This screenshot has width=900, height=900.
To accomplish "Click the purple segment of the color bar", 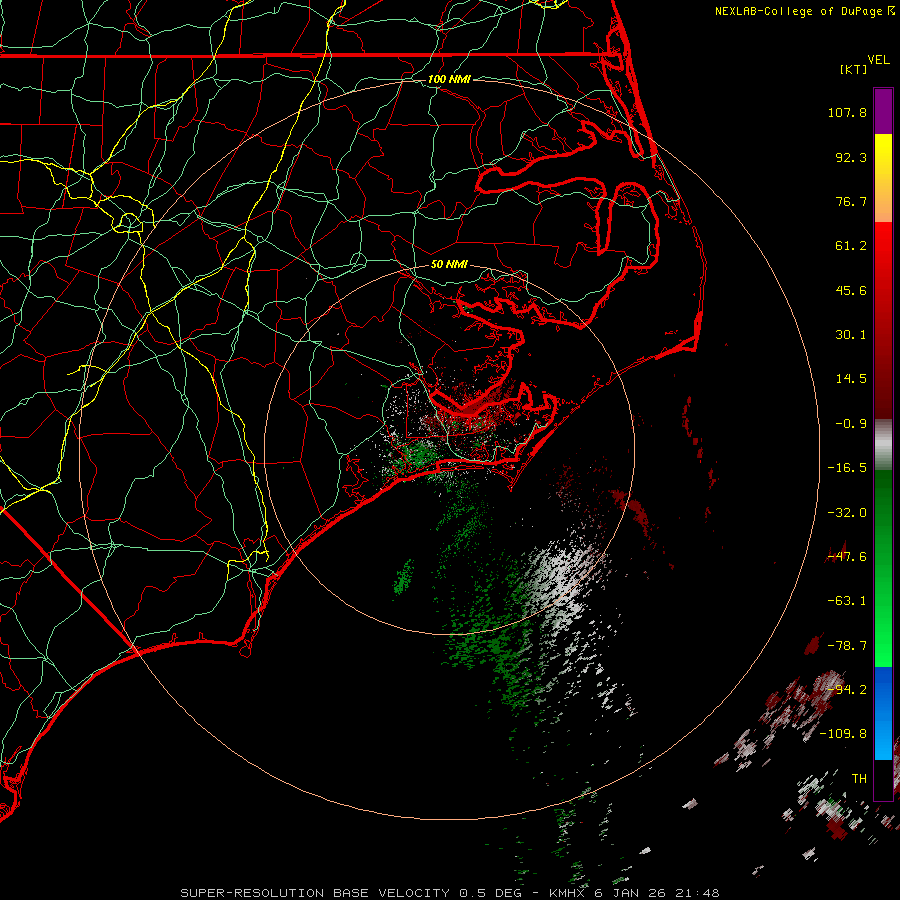I will (883, 111).
